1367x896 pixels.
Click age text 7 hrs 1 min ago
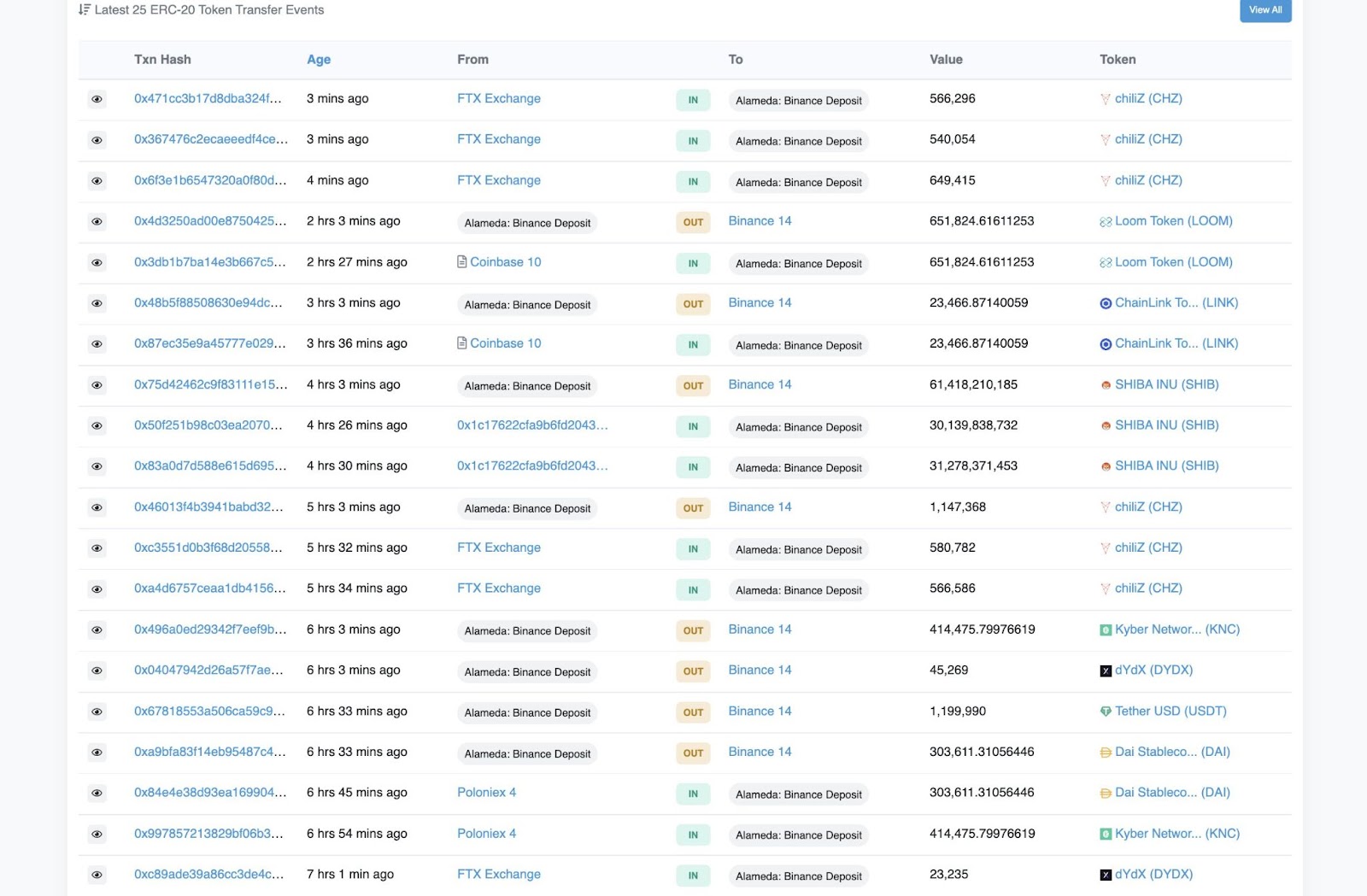pos(350,874)
